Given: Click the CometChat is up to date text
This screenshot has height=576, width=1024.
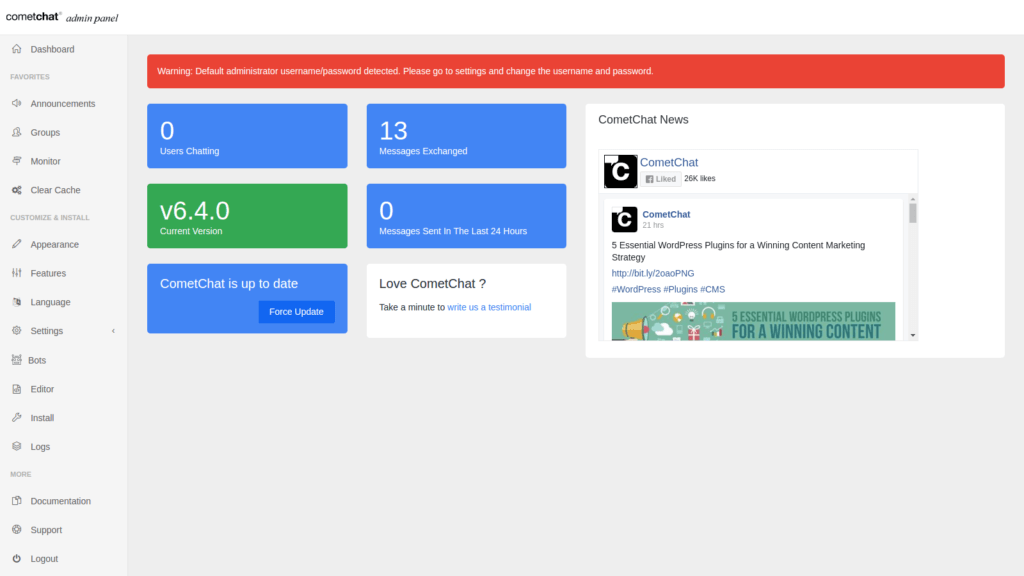Looking at the screenshot, I should point(229,283).
